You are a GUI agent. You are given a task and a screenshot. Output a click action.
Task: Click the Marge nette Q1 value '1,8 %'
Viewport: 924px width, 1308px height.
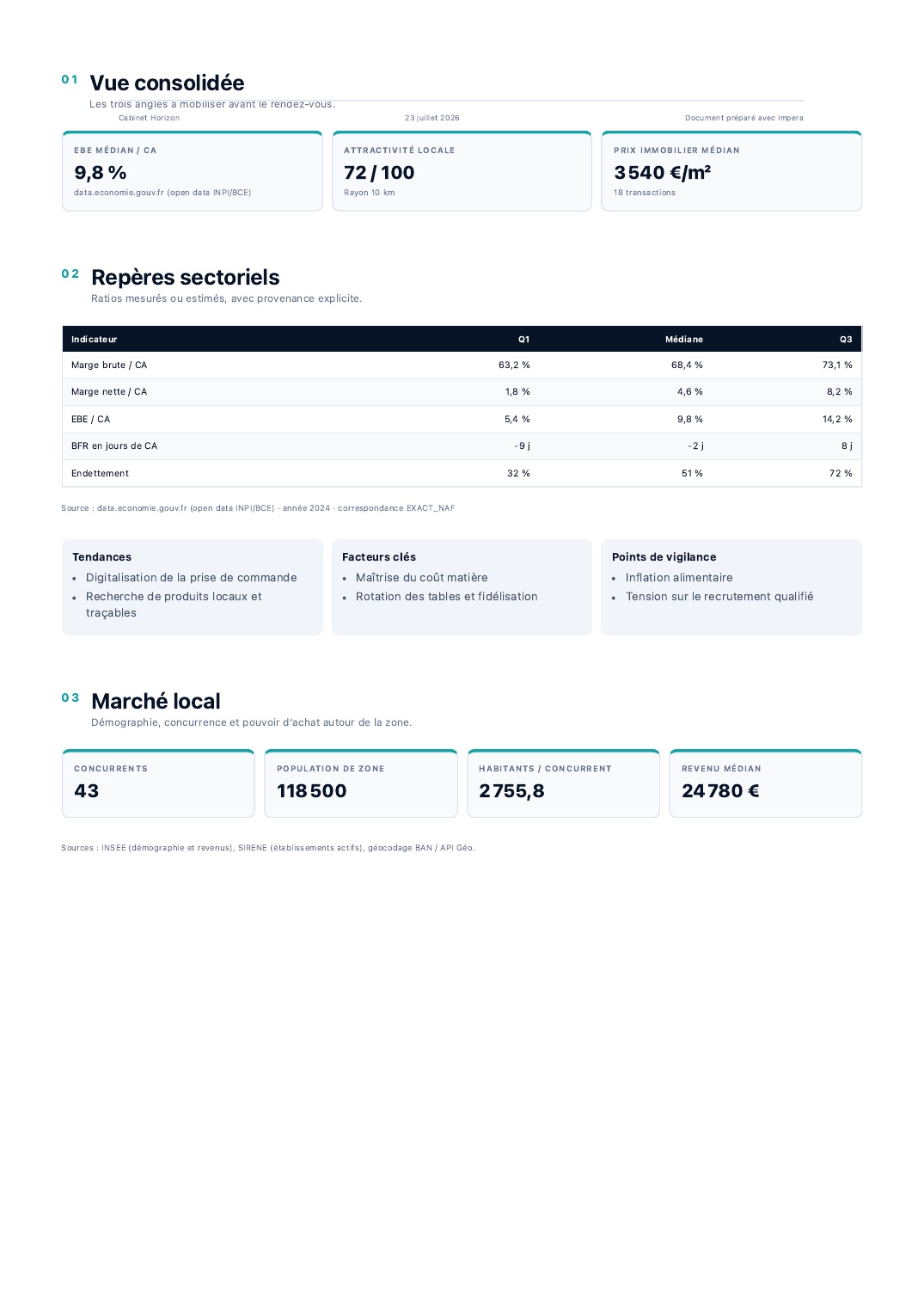click(x=517, y=392)
